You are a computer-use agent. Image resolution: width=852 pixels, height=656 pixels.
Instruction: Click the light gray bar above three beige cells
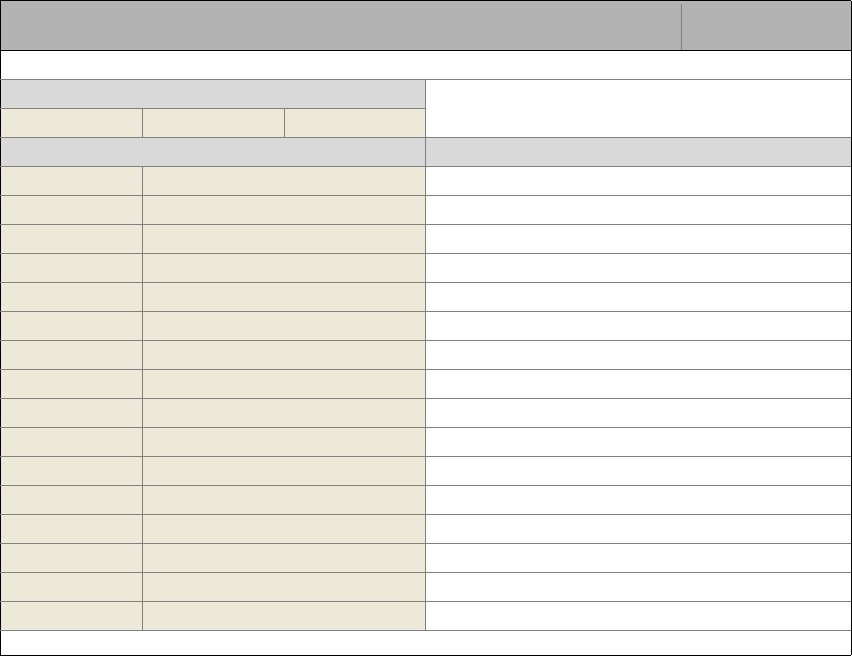coord(212,94)
